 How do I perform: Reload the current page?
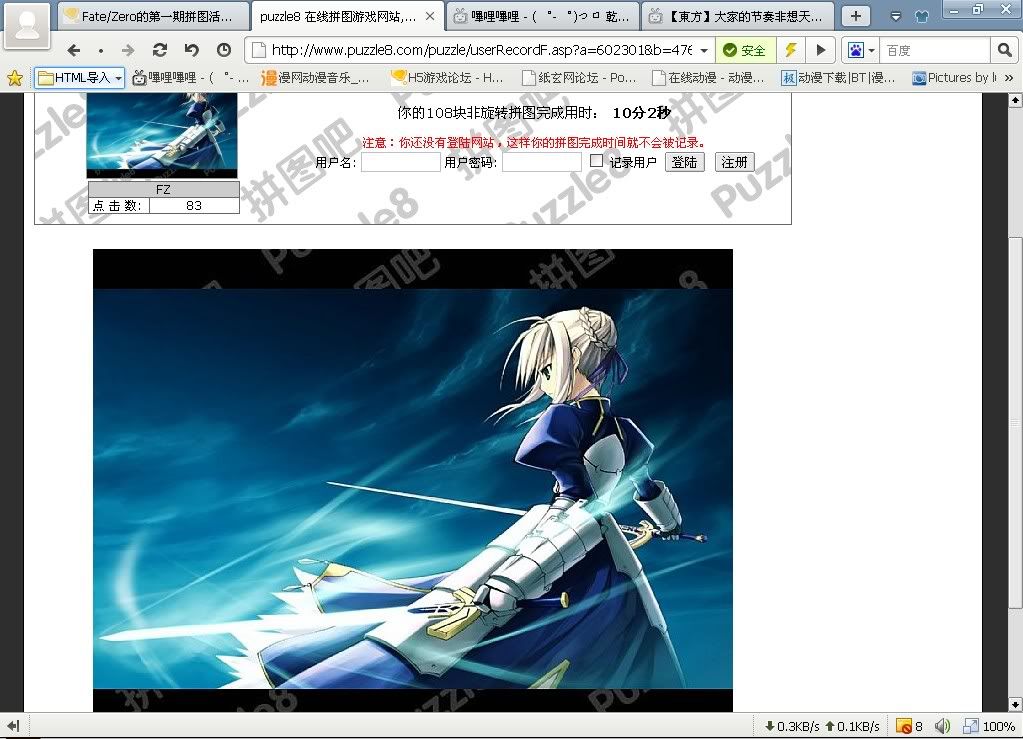click(x=160, y=50)
